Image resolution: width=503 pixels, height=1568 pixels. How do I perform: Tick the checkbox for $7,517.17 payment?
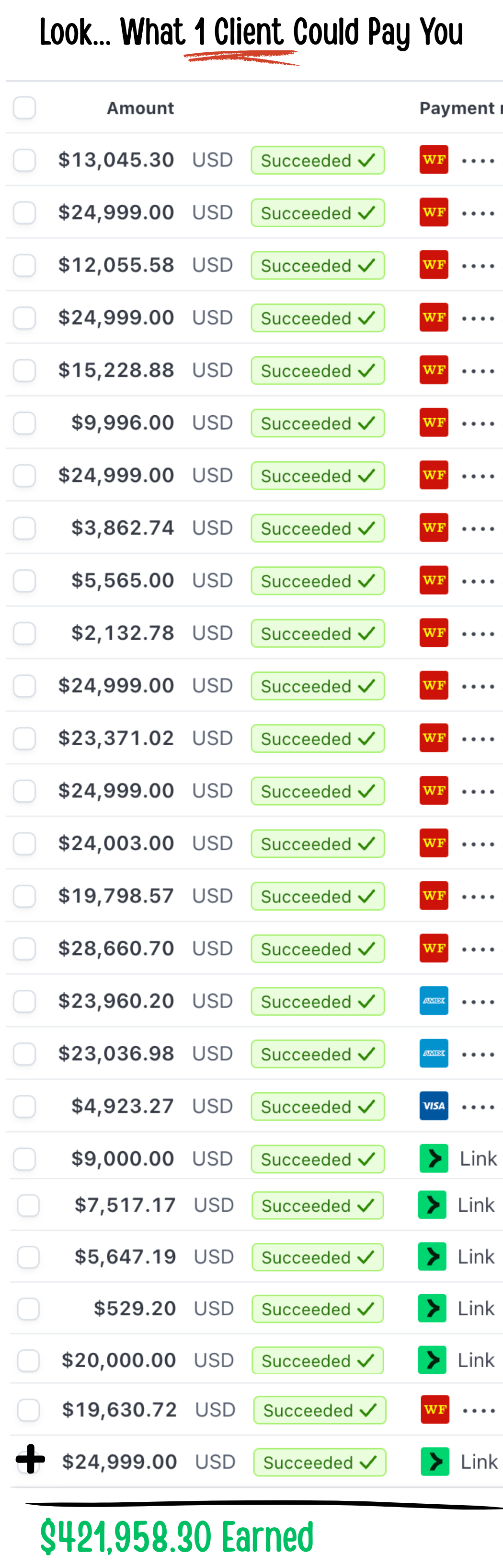click(x=28, y=1205)
